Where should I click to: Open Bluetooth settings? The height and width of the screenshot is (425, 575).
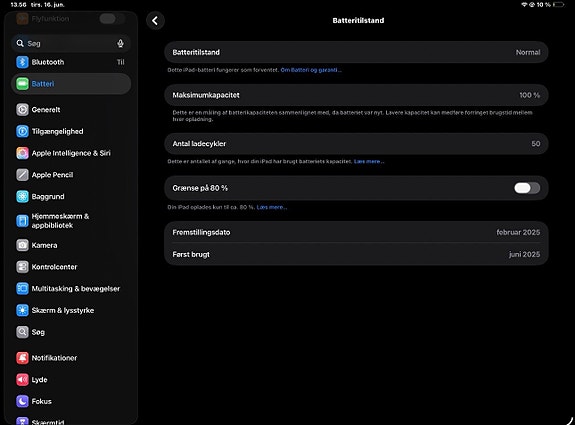71,62
